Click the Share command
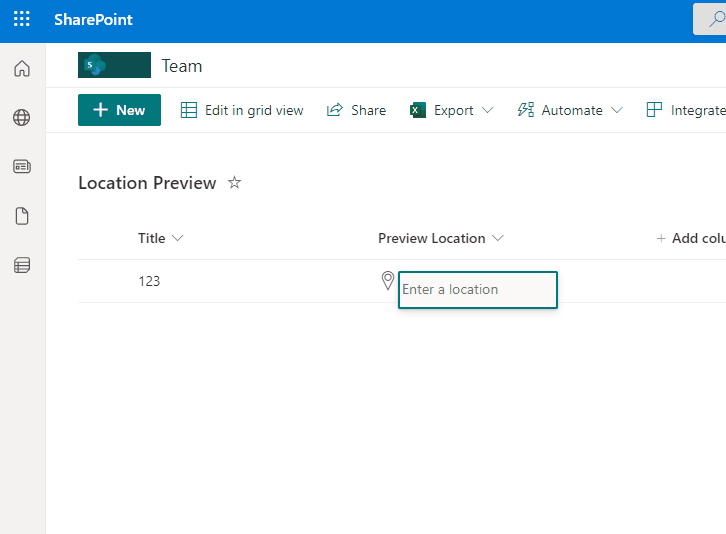Screen dimensions: 726x534 pos(356,110)
